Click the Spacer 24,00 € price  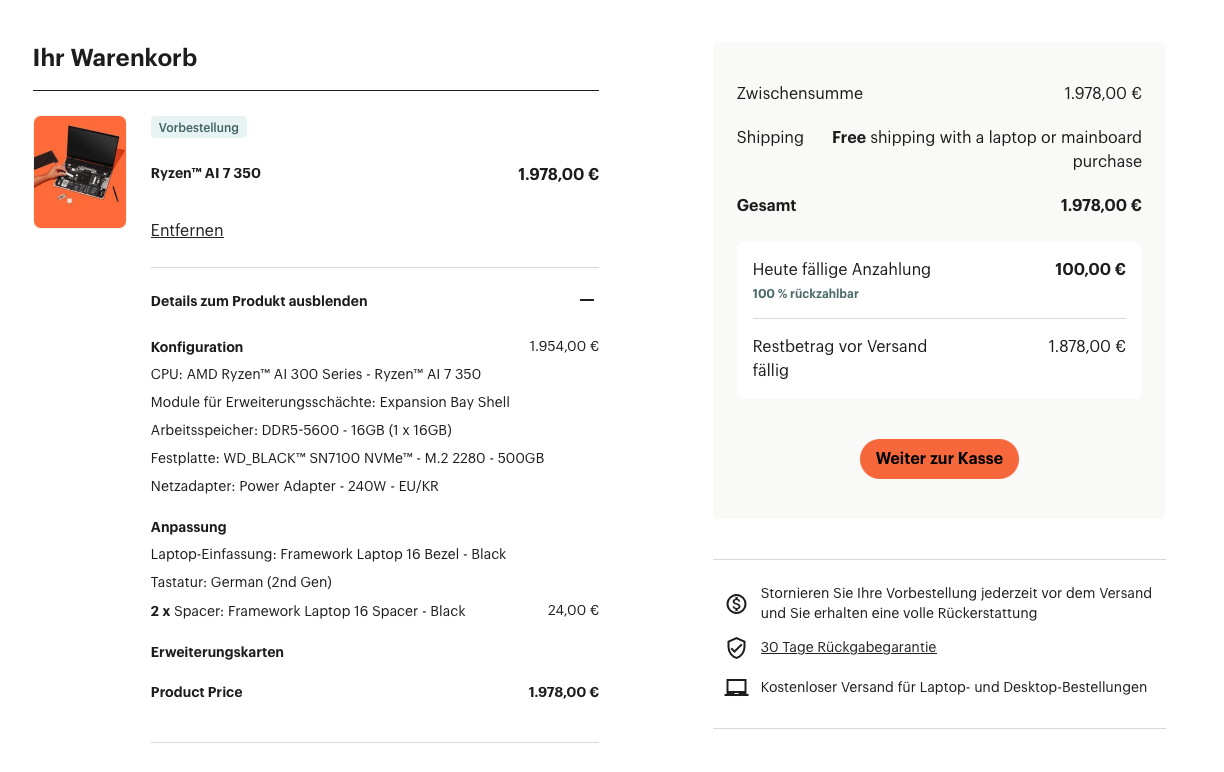[573, 610]
